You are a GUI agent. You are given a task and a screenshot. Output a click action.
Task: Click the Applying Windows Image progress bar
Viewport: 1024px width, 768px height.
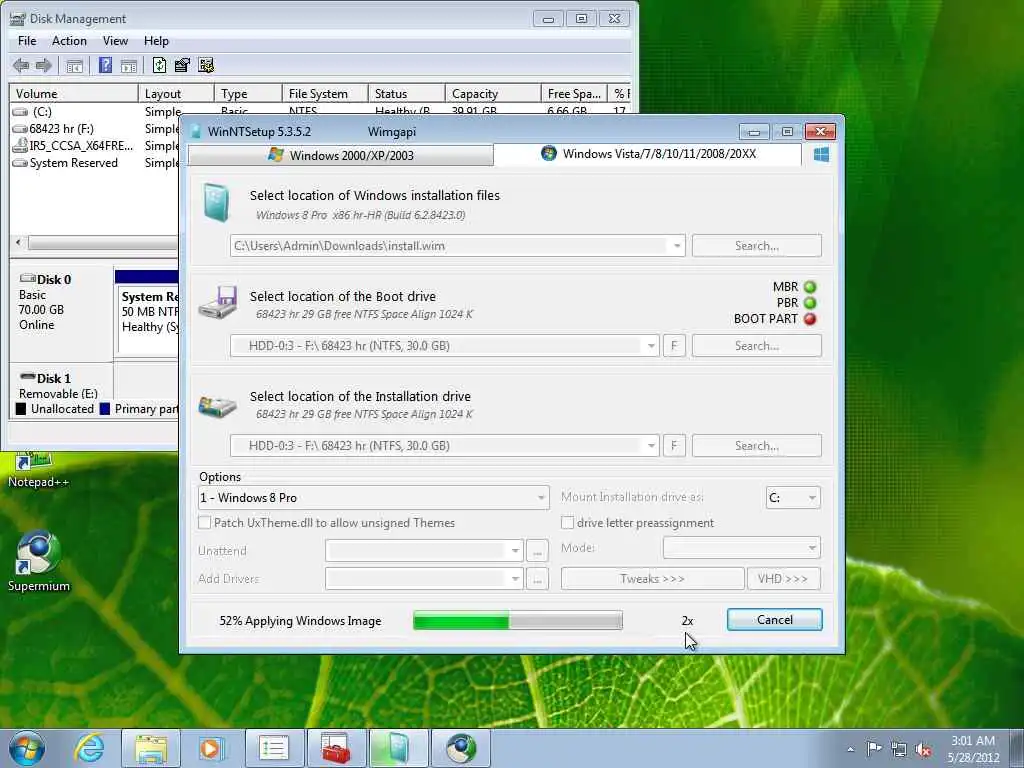pos(518,620)
